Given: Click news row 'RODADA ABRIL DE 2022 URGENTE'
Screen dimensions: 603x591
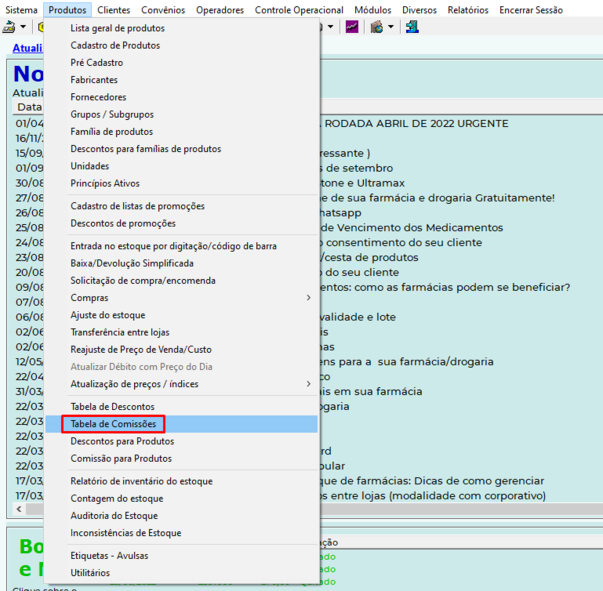Looking at the screenshot, I should coord(416,124).
